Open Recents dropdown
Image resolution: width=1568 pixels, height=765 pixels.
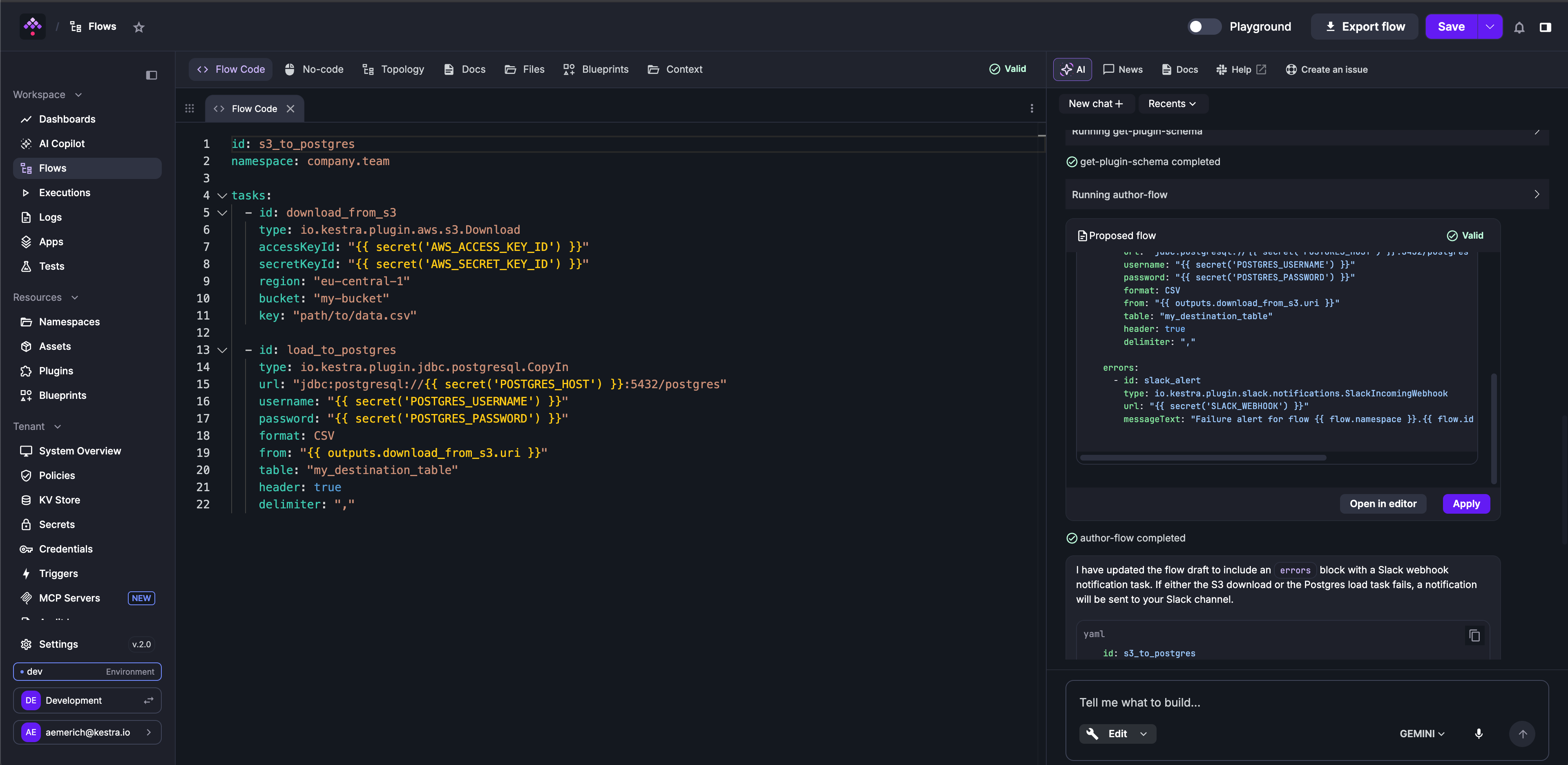tap(1173, 103)
